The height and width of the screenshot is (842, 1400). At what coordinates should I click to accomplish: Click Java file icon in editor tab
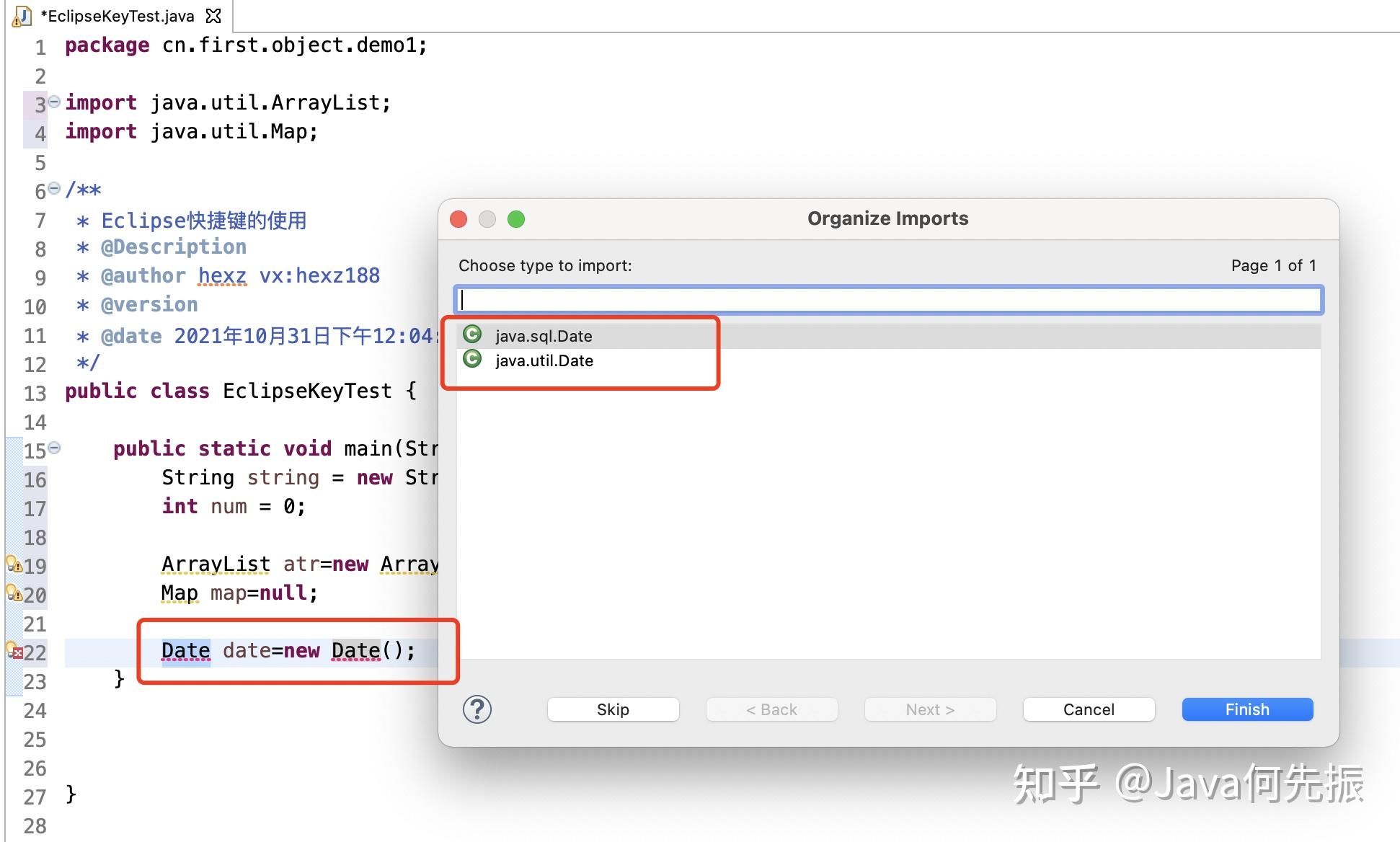[x=22, y=16]
